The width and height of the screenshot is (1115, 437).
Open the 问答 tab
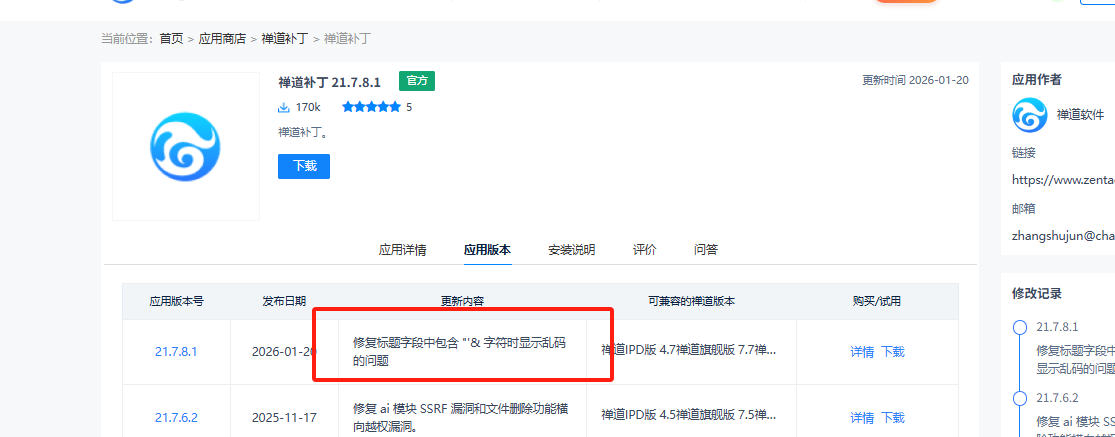coord(706,250)
